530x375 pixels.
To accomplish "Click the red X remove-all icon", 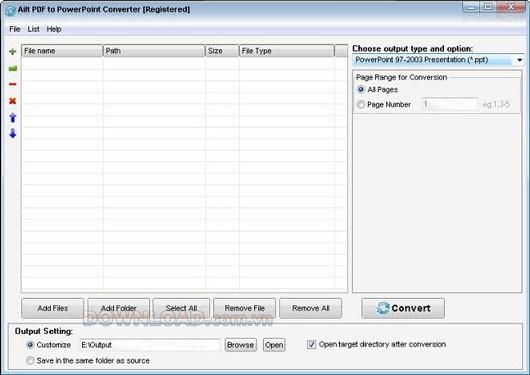I will tap(13, 101).
